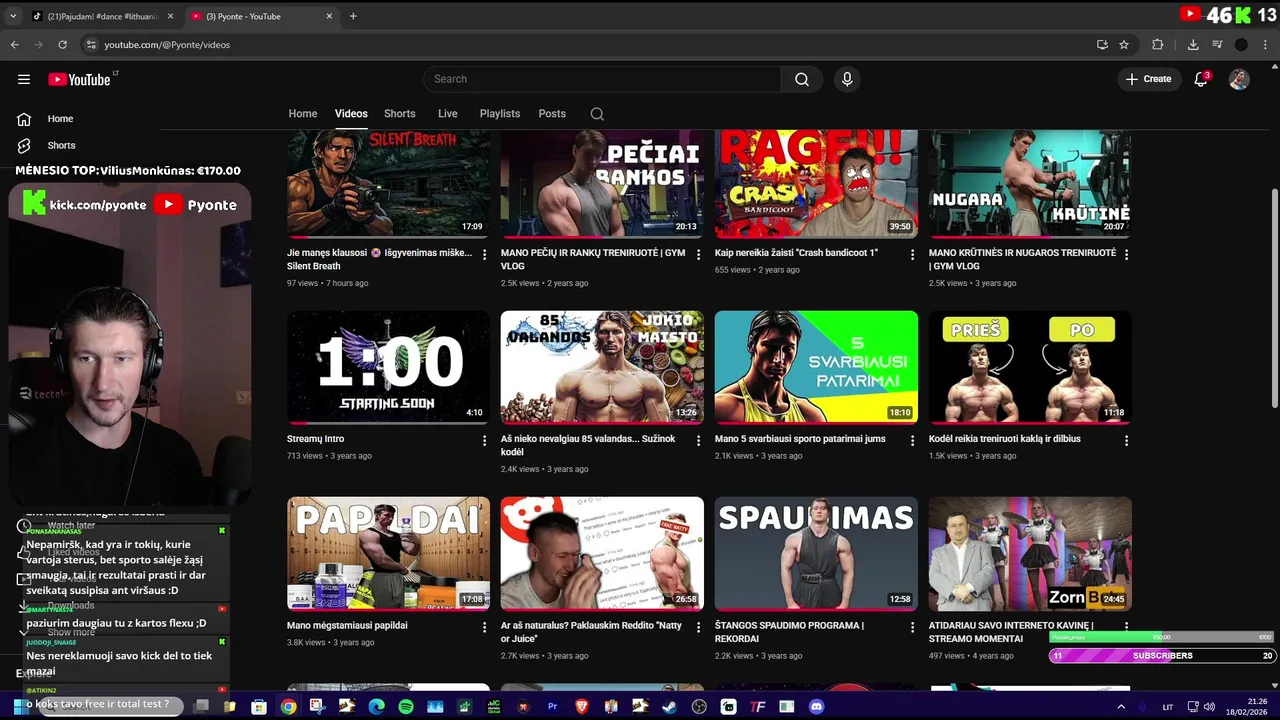The image size is (1280, 720).
Task: Open options for 5 svarbiausi patarimai video
Action: [912, 440]
